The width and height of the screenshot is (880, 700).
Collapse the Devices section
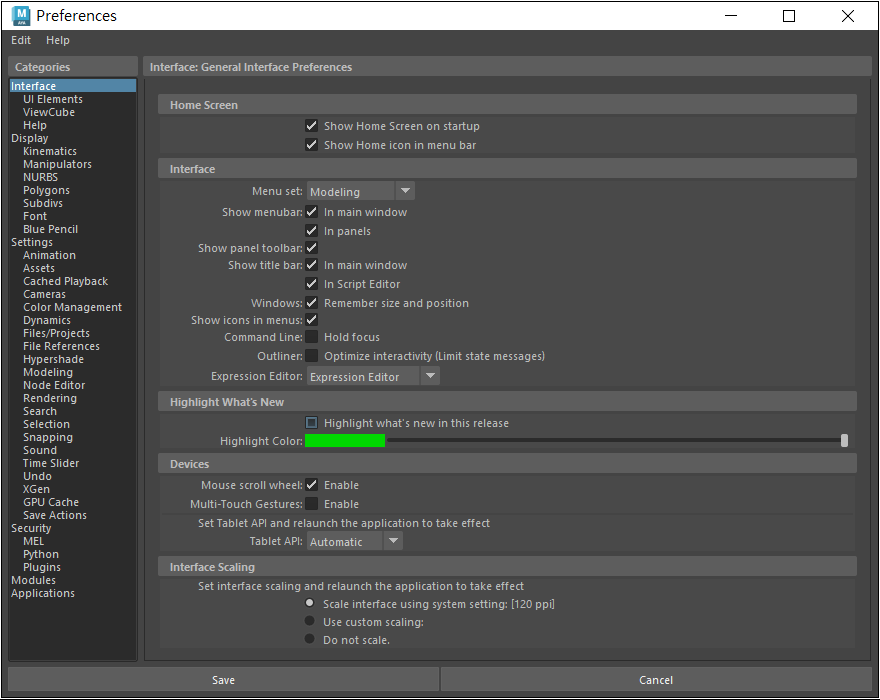(x=507, y=464)
